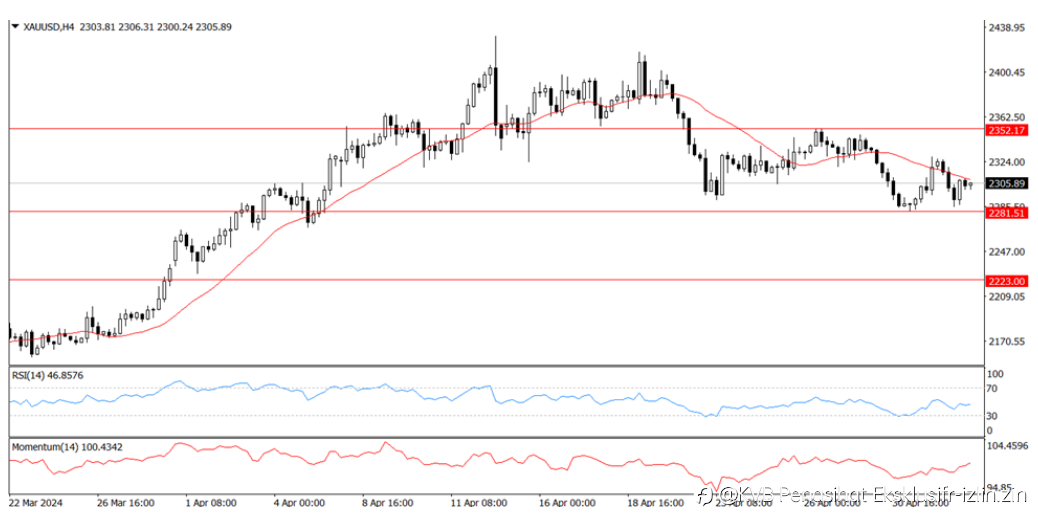
Task: Click the 2438.95 price axis value
Action: (1006, 27)
